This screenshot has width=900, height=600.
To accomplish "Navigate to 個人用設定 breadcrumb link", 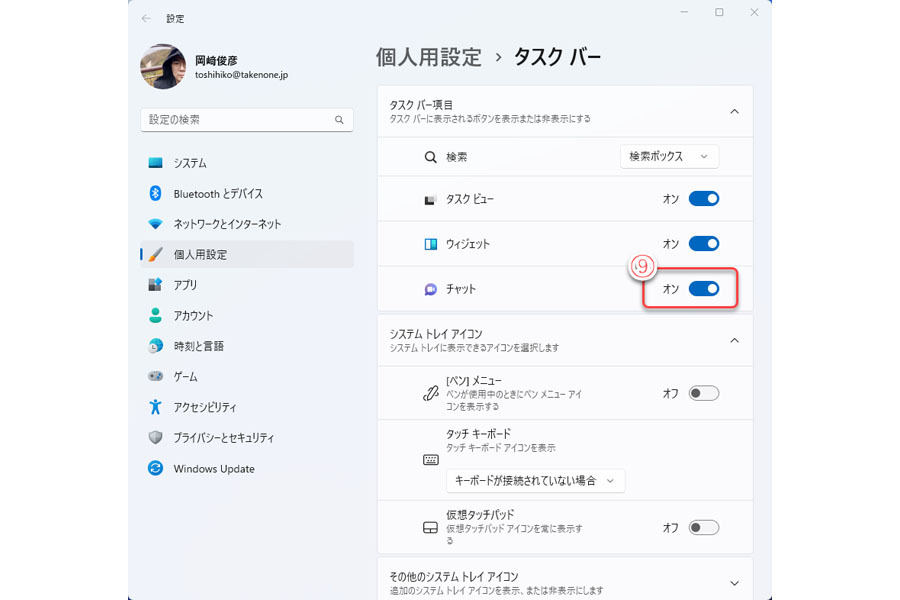I will pyautogui.click(x=429, y=57).
